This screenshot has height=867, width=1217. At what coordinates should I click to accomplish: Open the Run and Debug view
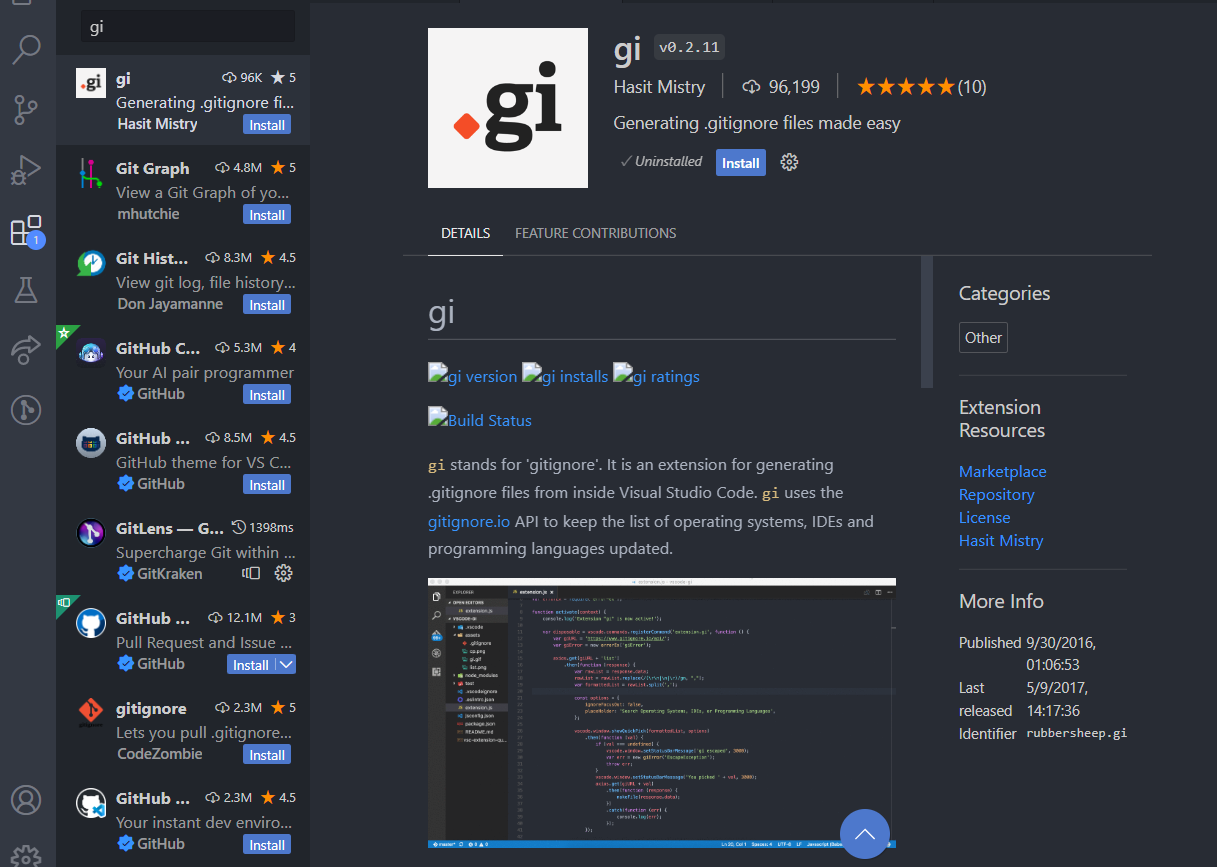pyautogui.click(x=26, y=170)
